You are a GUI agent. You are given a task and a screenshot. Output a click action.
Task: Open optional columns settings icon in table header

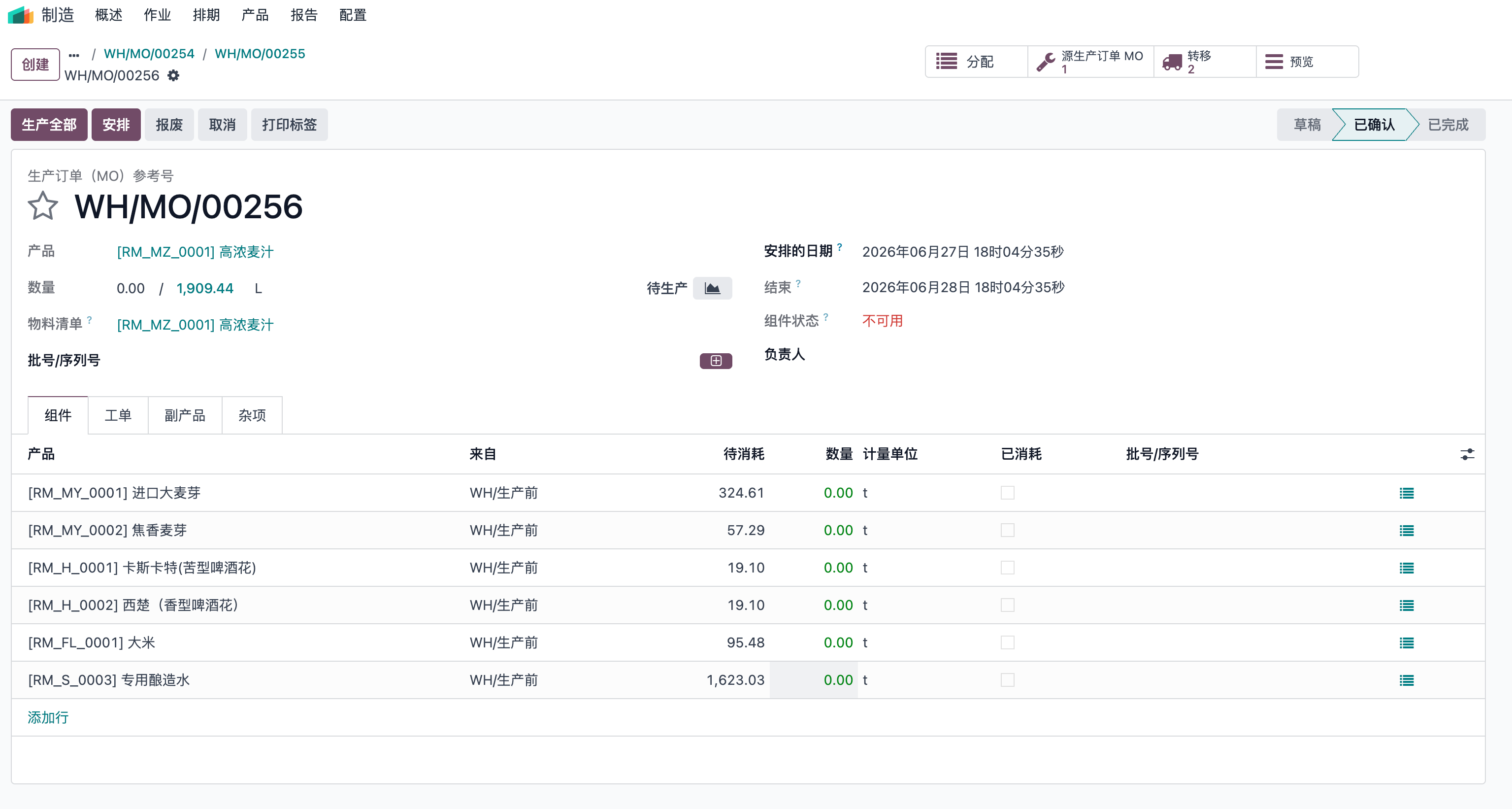click(1467, 454)
